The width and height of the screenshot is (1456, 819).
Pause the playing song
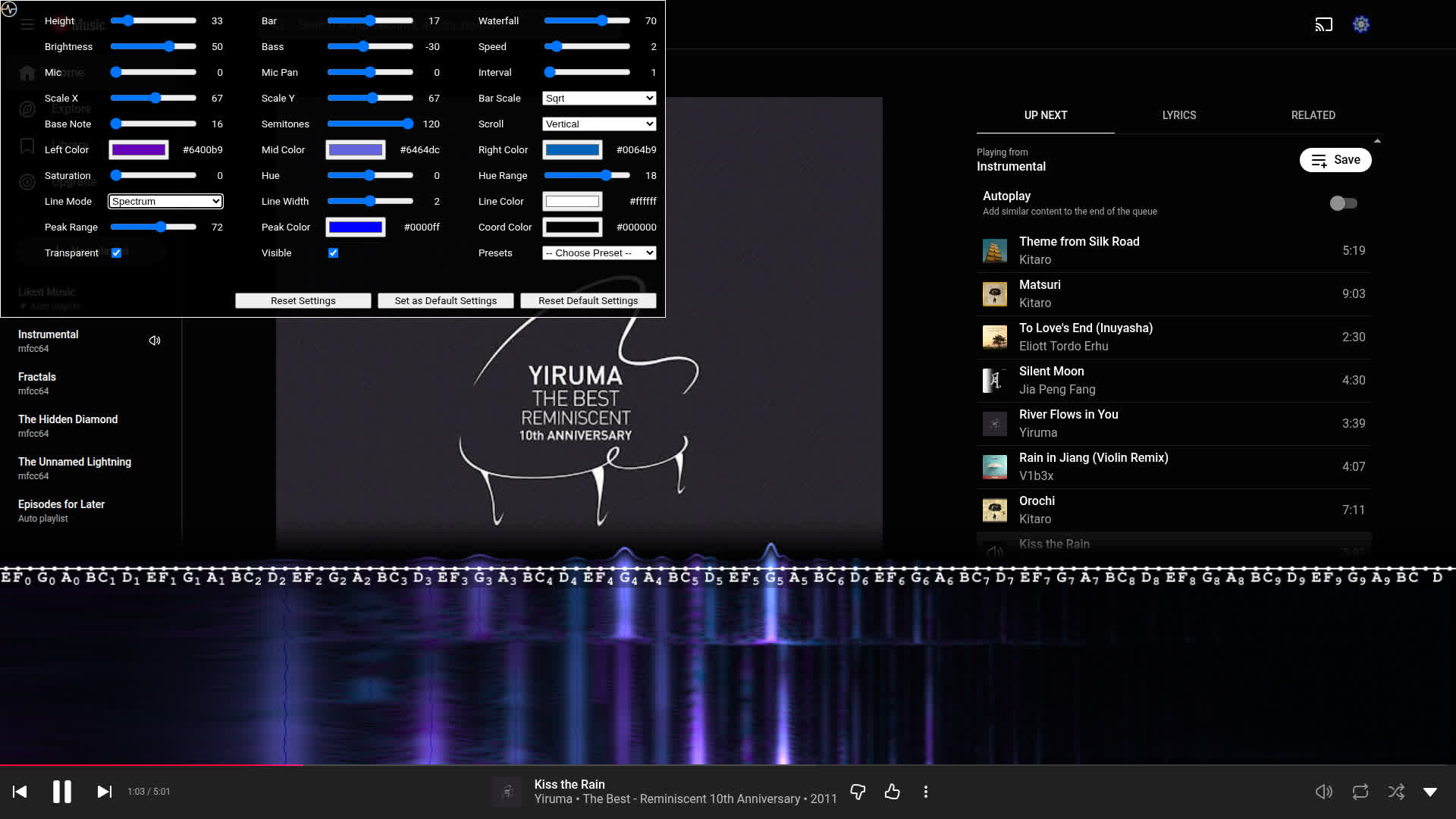[x=62, y=792]
